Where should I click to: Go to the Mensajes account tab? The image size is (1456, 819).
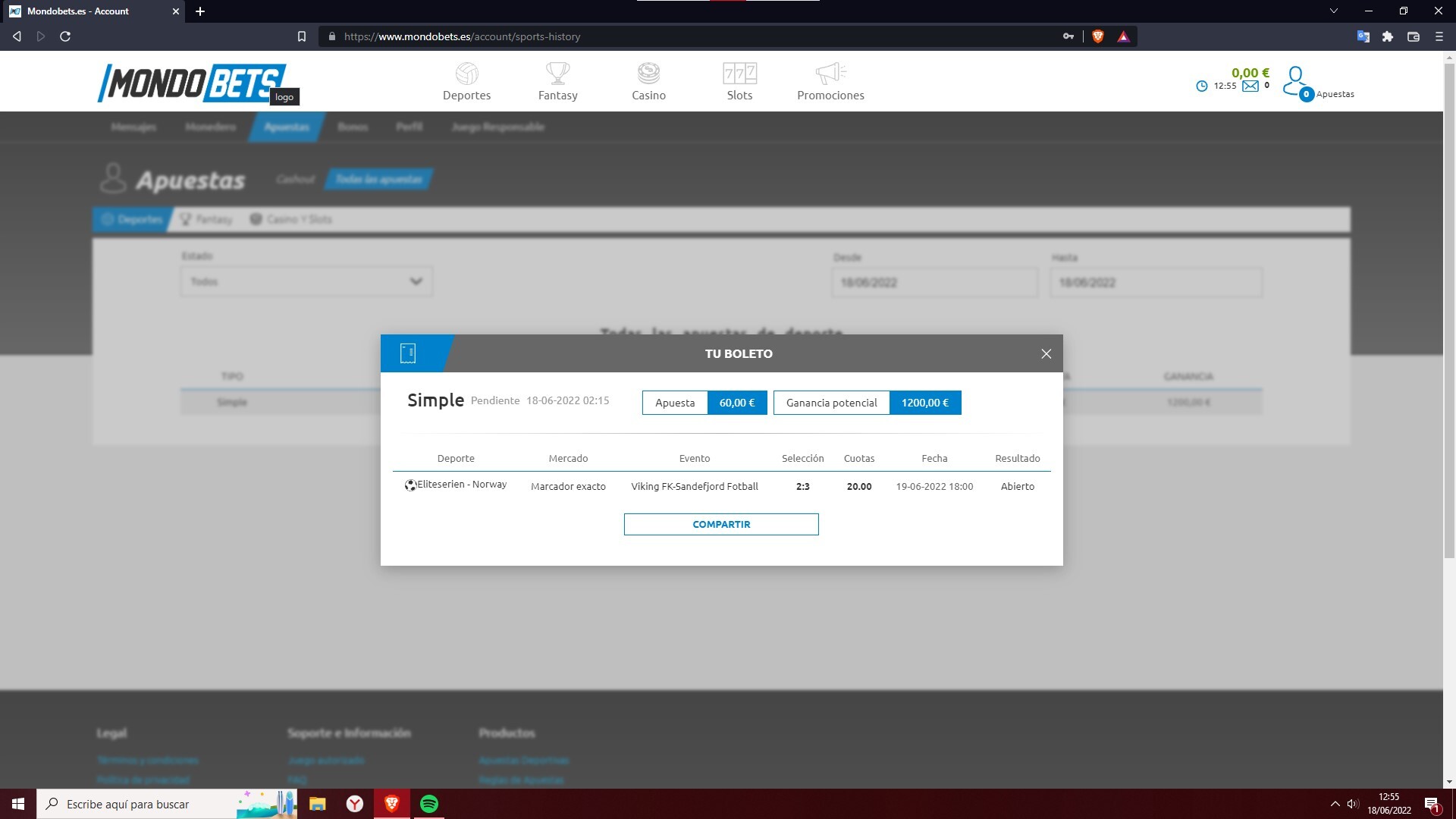(x=133, y=127)
